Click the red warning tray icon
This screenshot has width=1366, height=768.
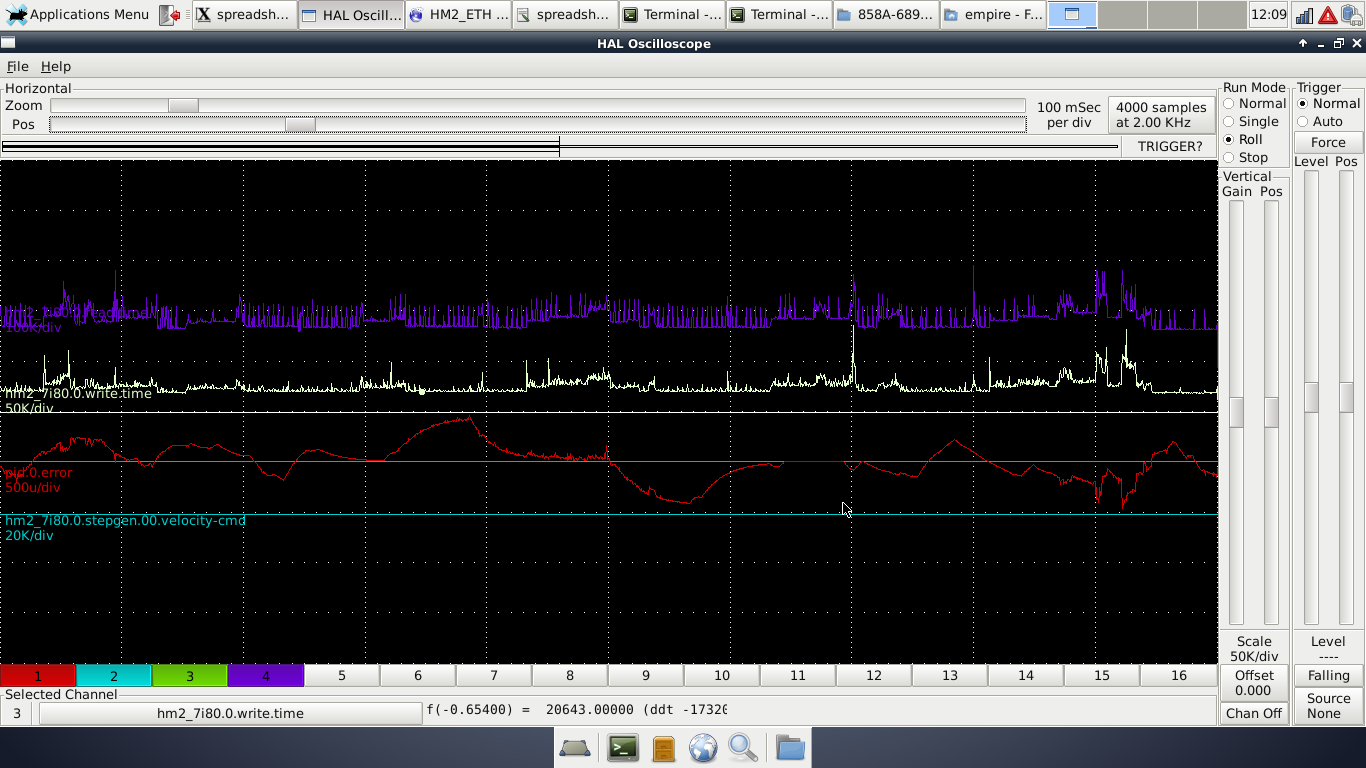point(1328,15)
